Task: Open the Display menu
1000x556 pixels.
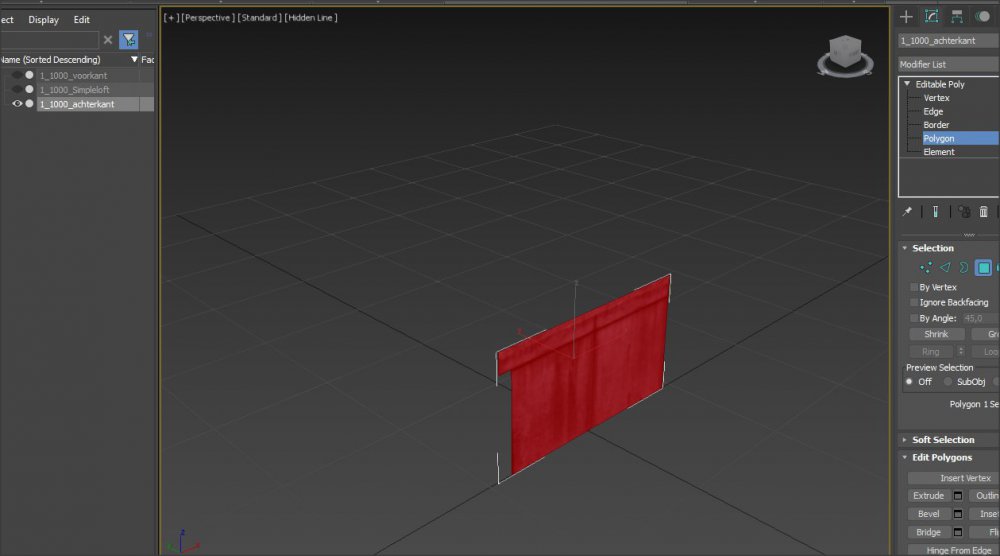Action: click(43, 19)
